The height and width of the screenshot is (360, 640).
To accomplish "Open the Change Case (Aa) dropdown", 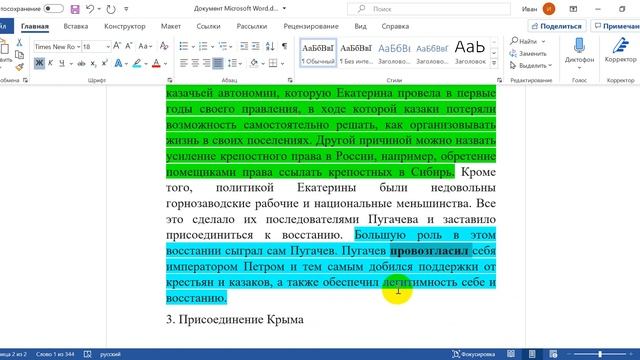I will tap(145, 46).
